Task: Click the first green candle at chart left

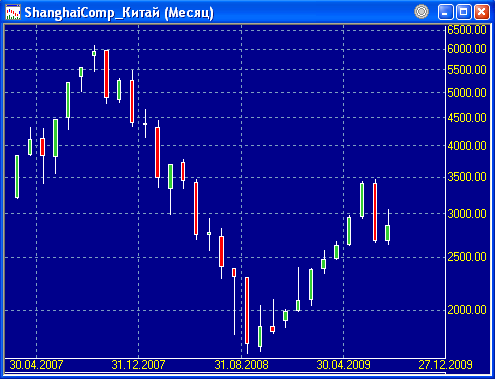Action: [x=17, y=176]
